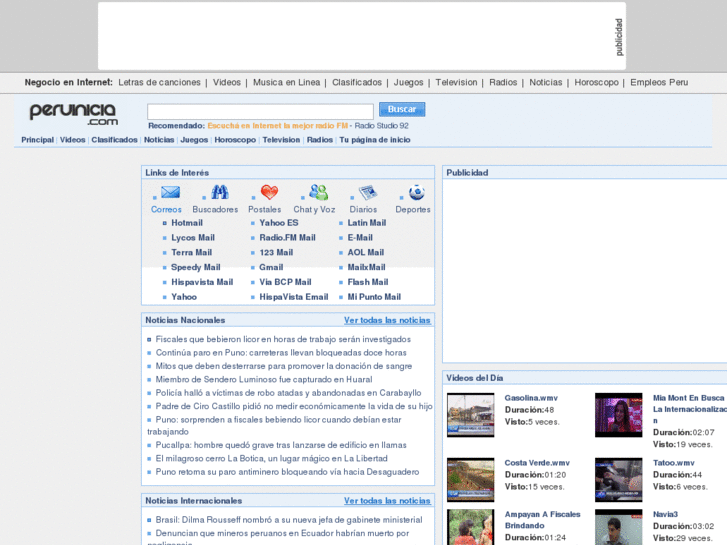The image size is (727, 545).
Task: Open Noticias in the site menu
Action: click(x=159, y=140)
